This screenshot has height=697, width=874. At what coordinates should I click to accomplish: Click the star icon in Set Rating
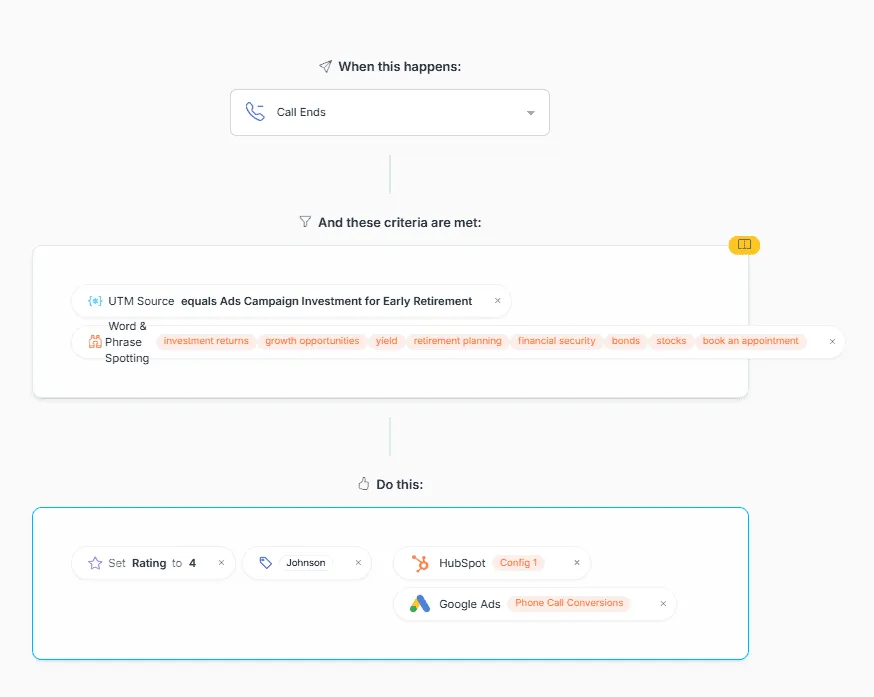[x=95, y=563]
